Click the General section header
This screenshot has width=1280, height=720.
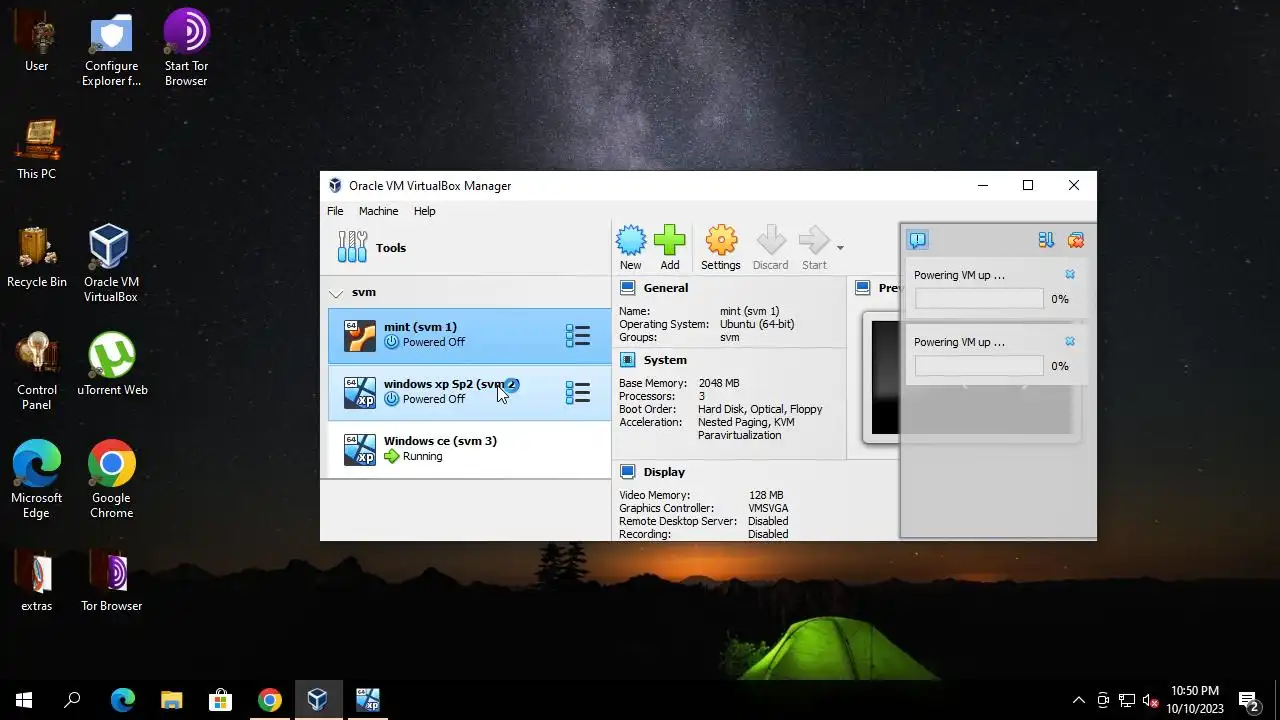[x=666, y=288]
